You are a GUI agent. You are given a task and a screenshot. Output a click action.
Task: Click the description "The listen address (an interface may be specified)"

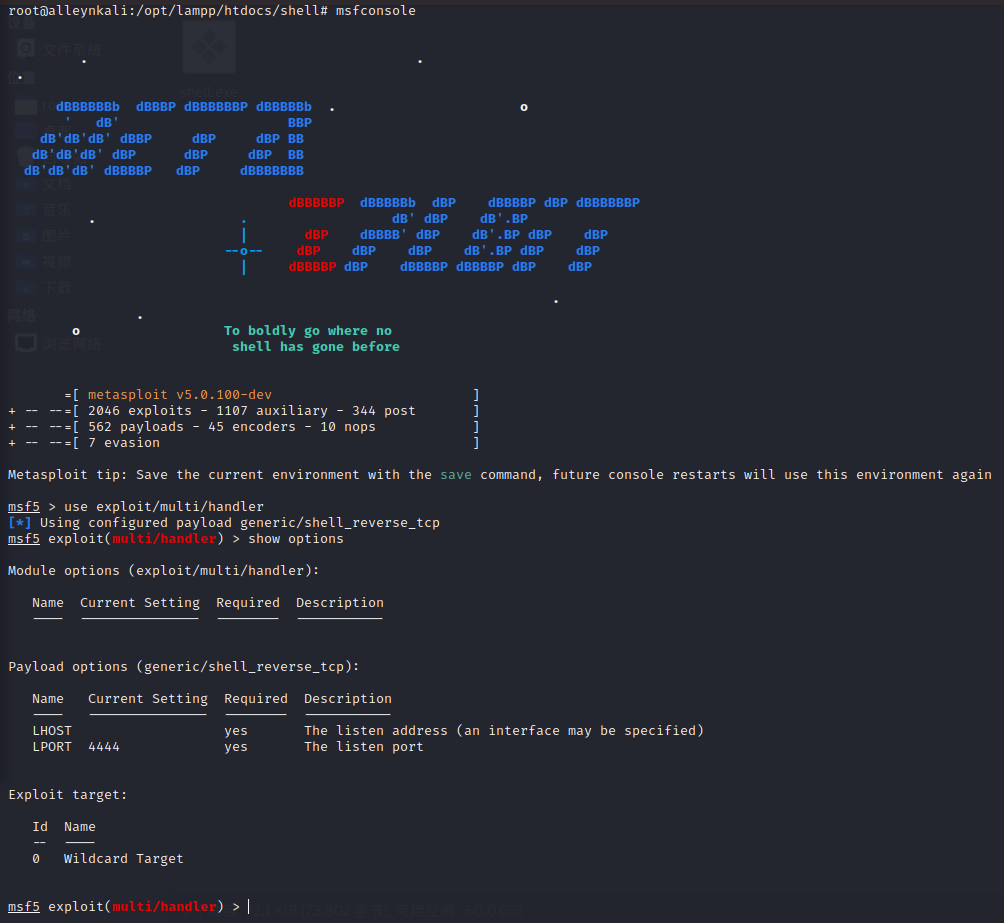[504, 731]
